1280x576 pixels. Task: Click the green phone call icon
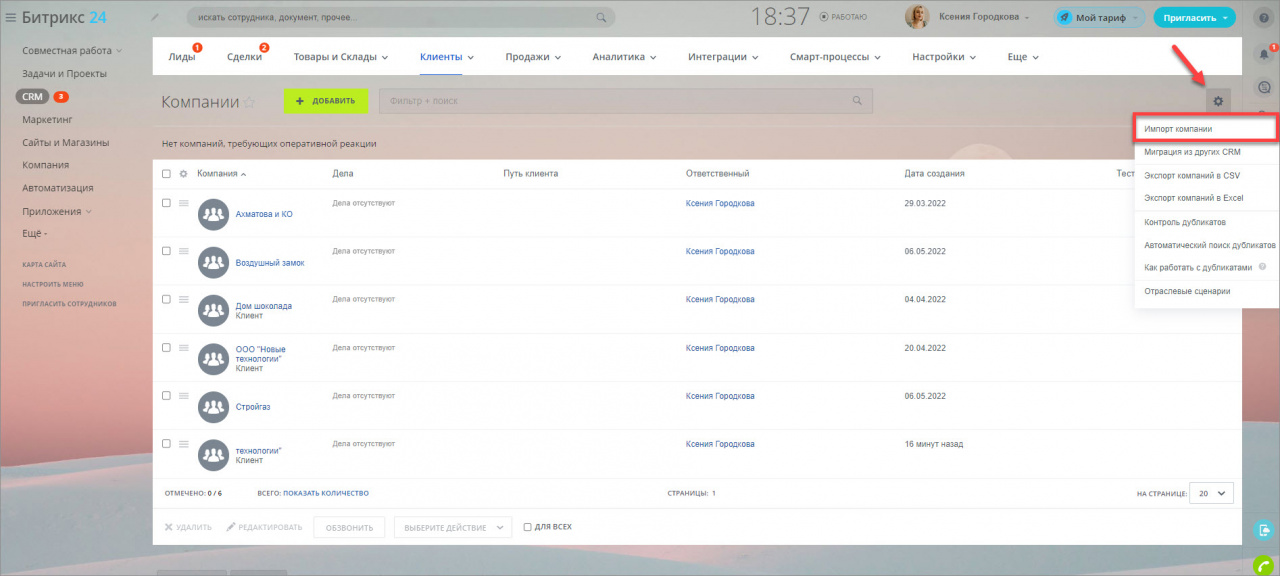[1262, 563]
